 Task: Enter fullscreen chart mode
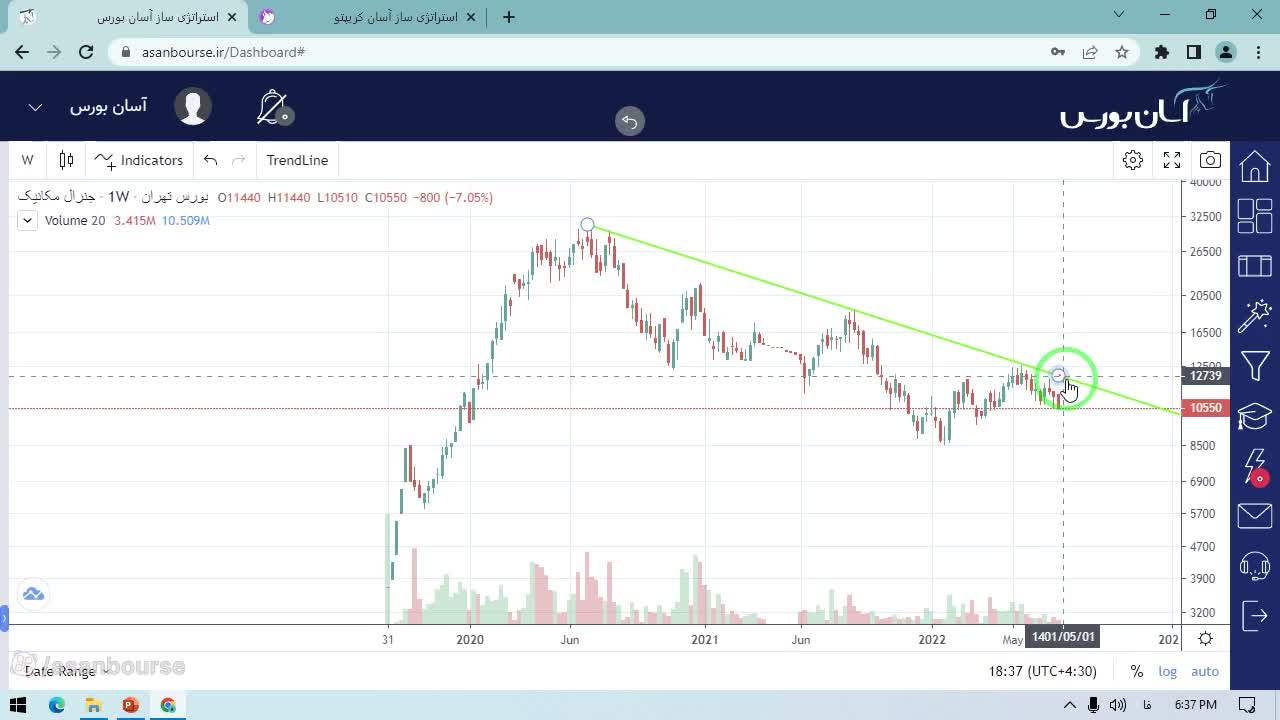point(1172,160)
